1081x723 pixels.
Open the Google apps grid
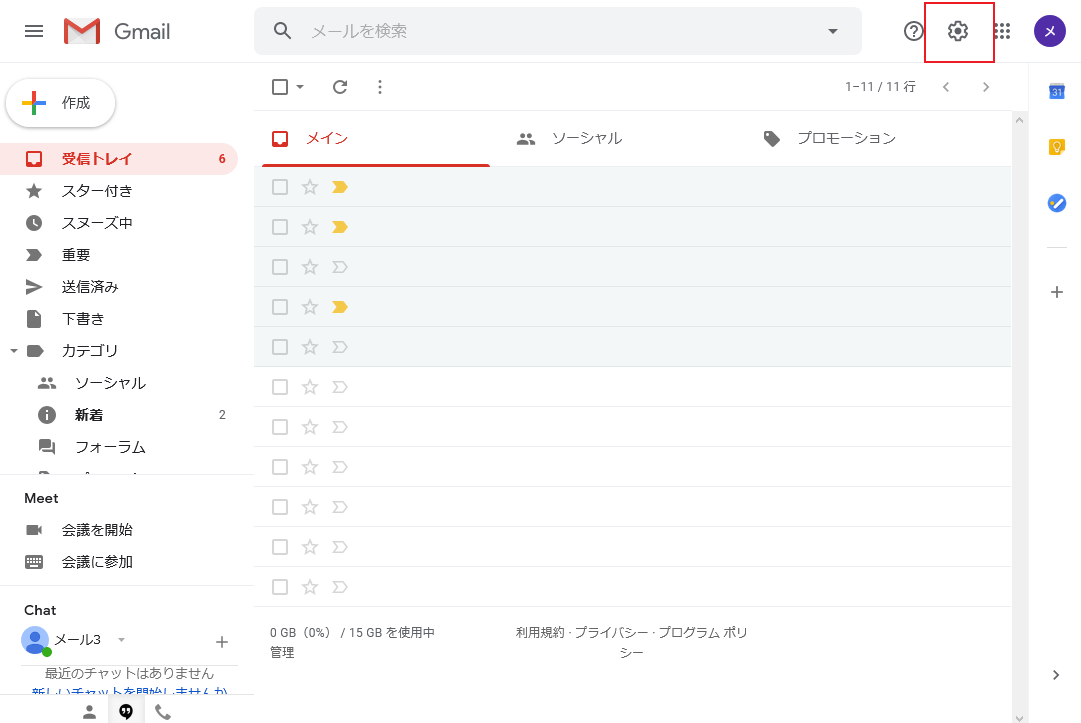click(1002, 31)
